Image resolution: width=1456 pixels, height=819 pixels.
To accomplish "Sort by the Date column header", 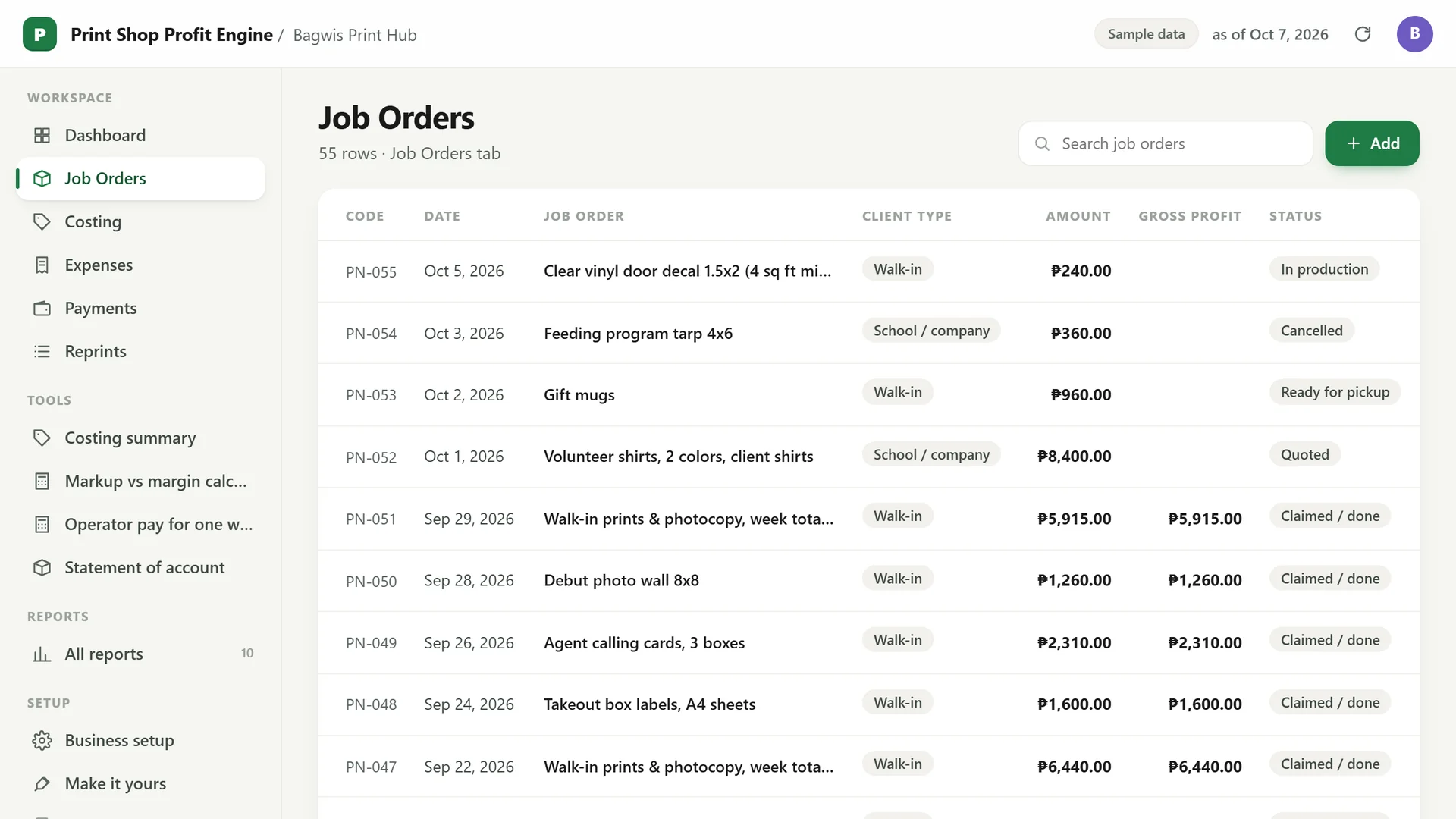I will (x=442, y=216).
